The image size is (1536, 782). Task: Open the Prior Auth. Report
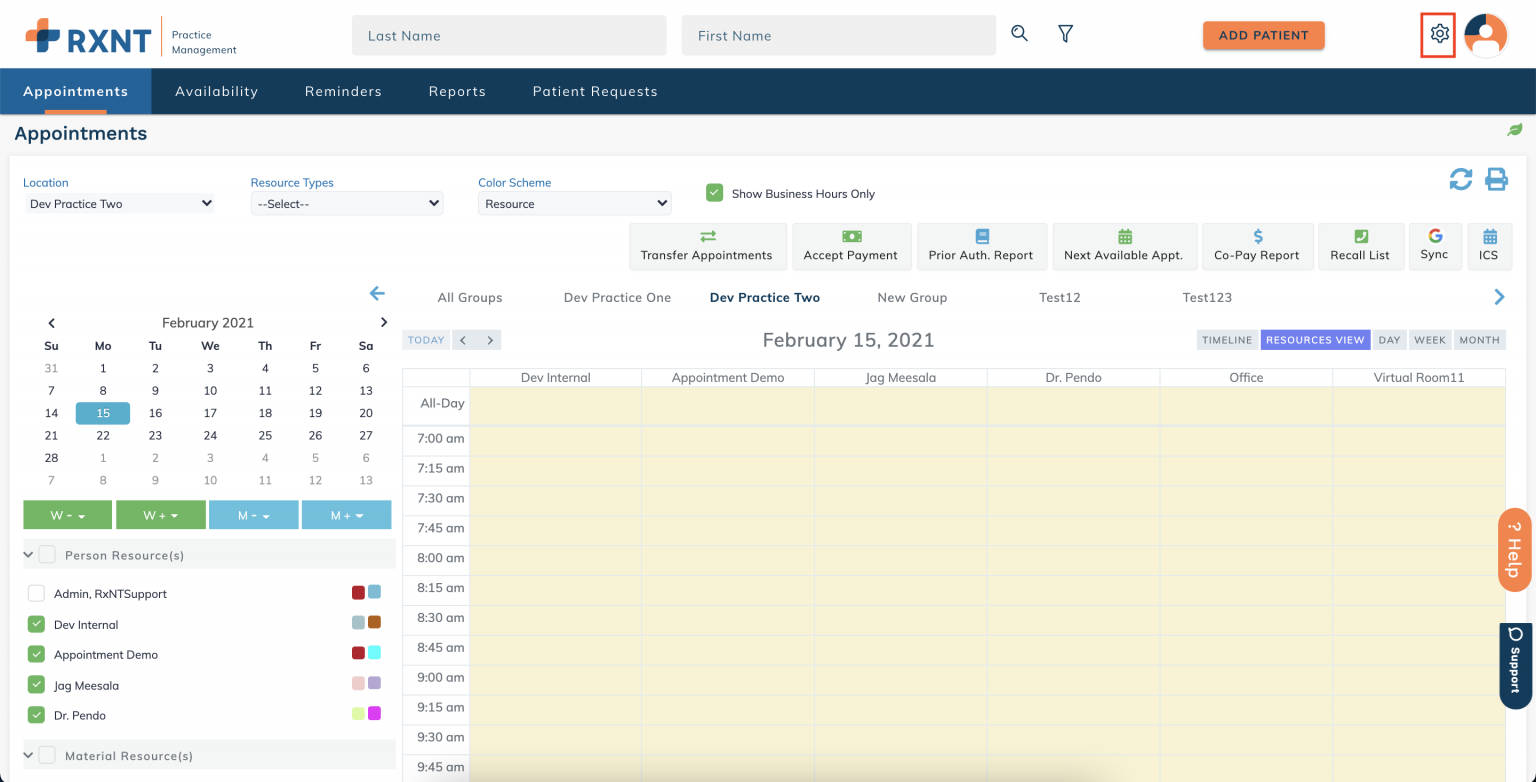(981, 246)
